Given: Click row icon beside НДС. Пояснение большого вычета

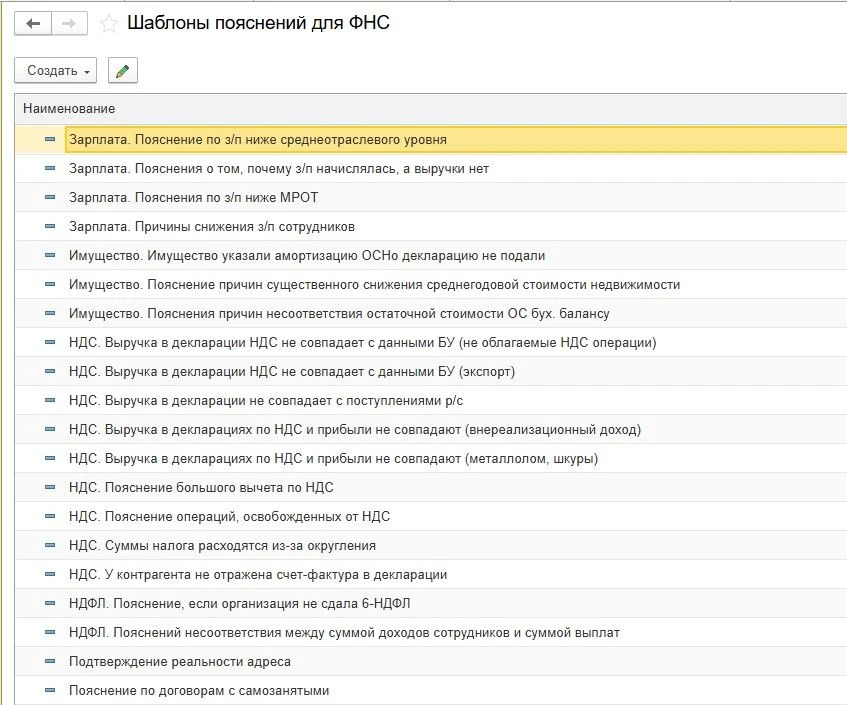Looking at the screenshot, I should click(x=50, y=488).
